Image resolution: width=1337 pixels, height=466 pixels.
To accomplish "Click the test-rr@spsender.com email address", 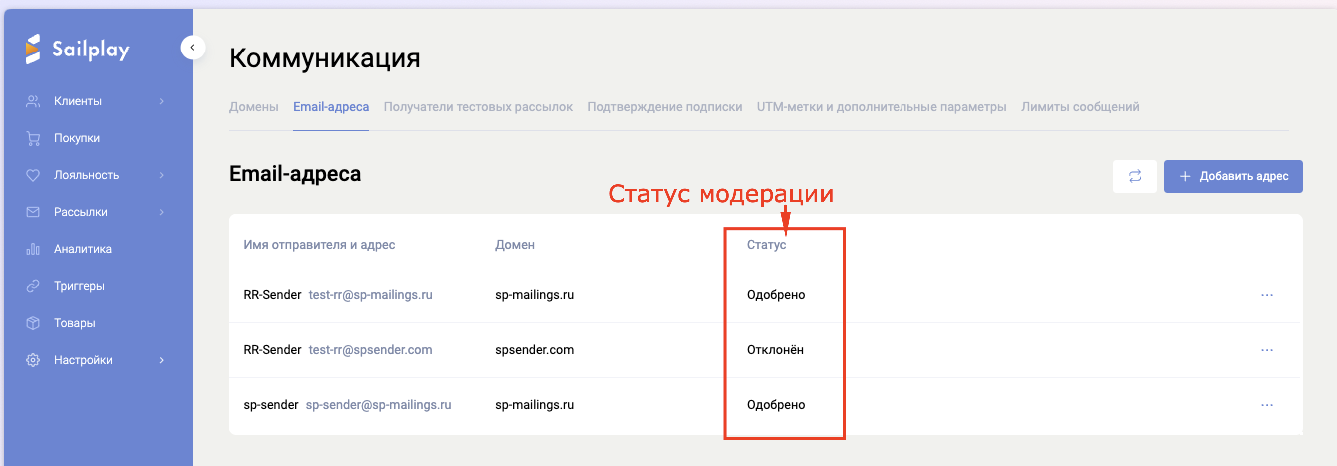I will (370, 350).
